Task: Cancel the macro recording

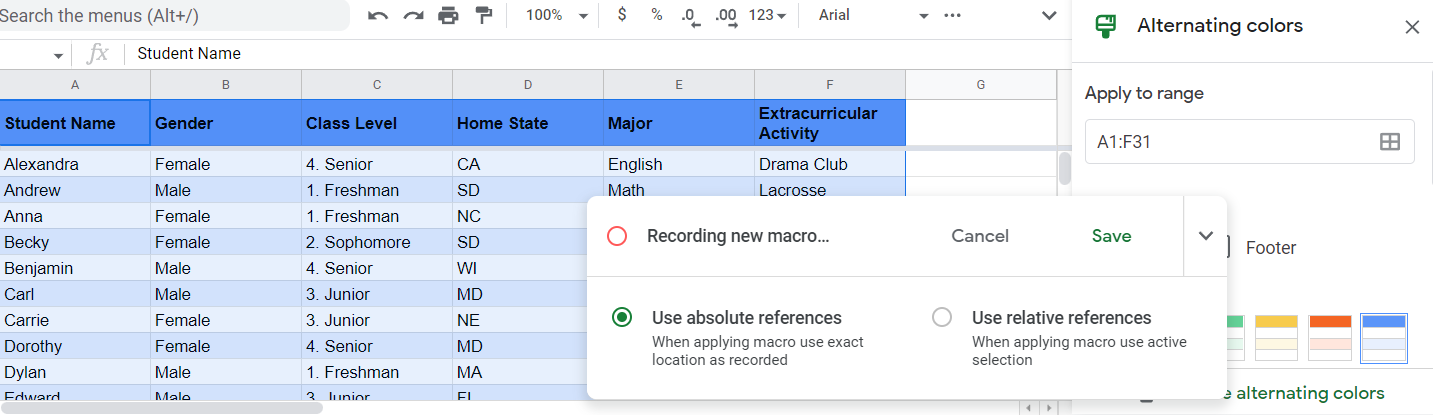Action: tap(980, 236)
